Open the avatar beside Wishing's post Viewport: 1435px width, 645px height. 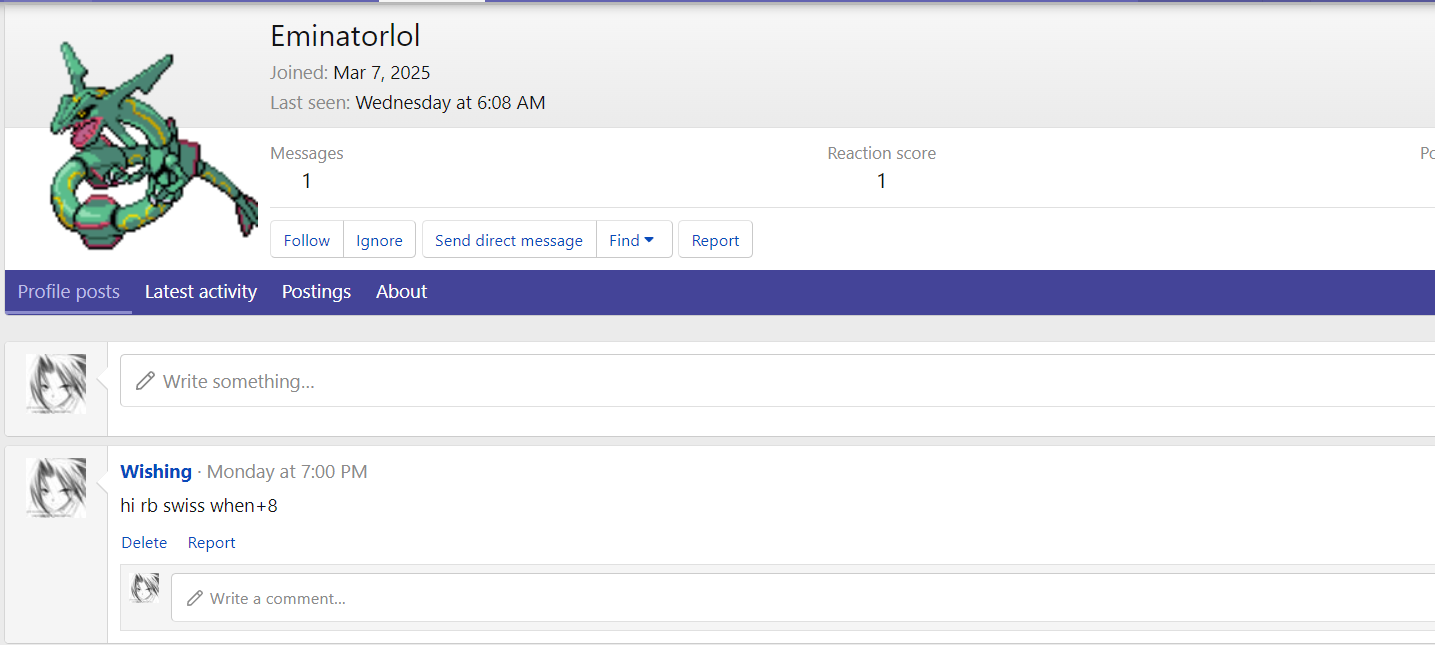click(x=56, y=488)
